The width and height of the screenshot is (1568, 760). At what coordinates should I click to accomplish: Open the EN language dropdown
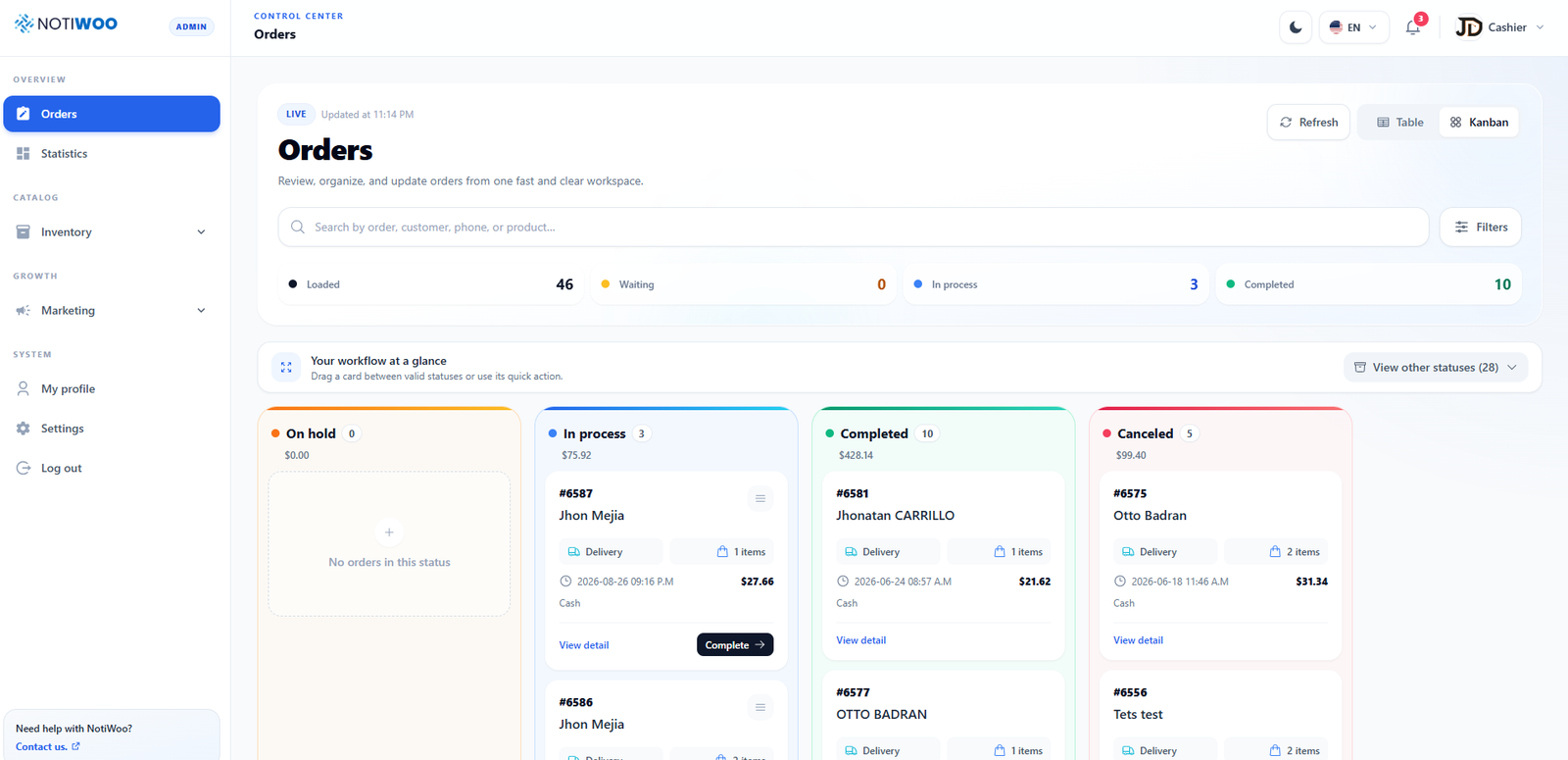[1353, 27]
